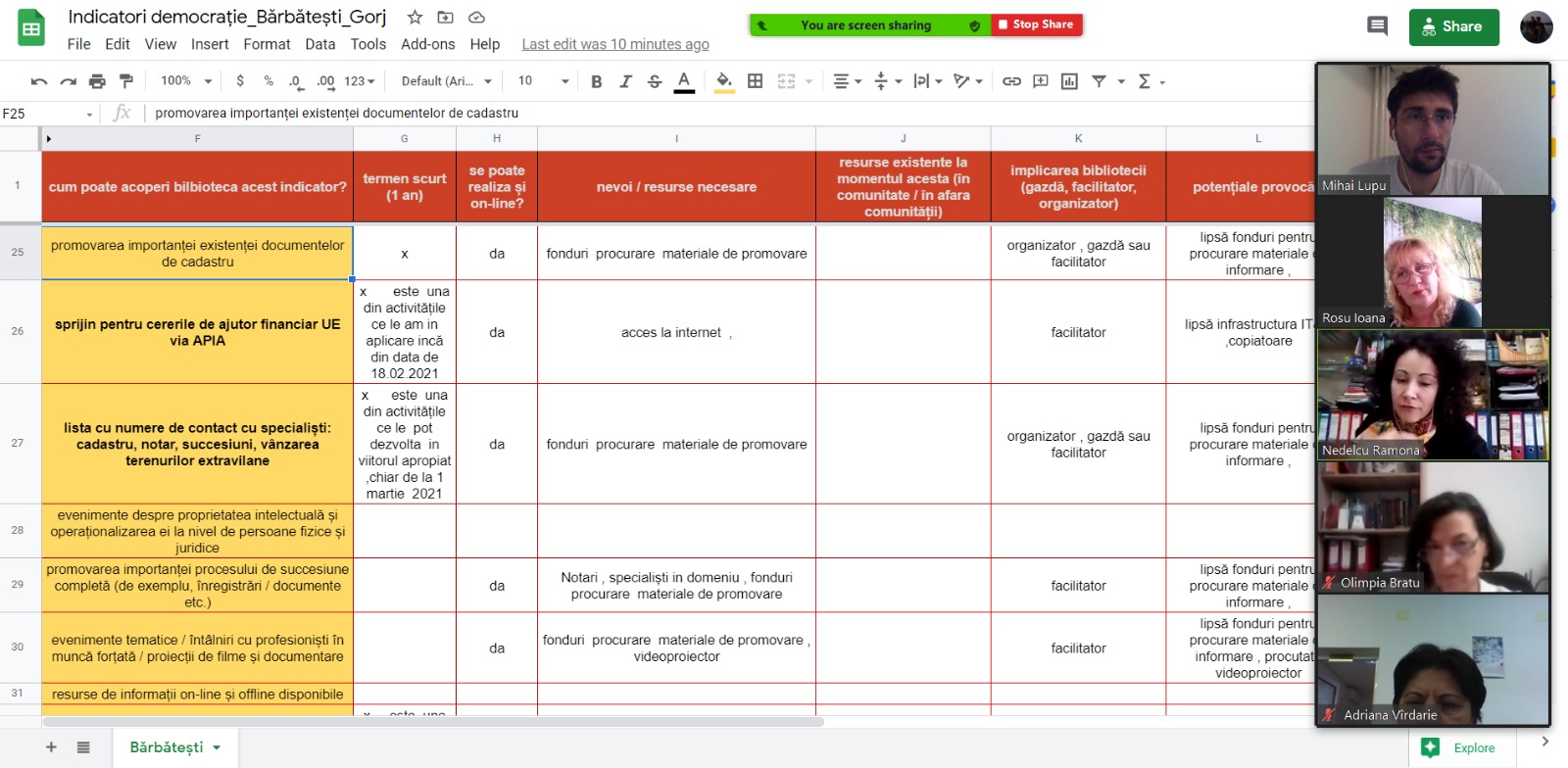This screenshot has width=1568, height=768.
Task: Open horizontal align dropdown
Action: click(x=847, y=81)
